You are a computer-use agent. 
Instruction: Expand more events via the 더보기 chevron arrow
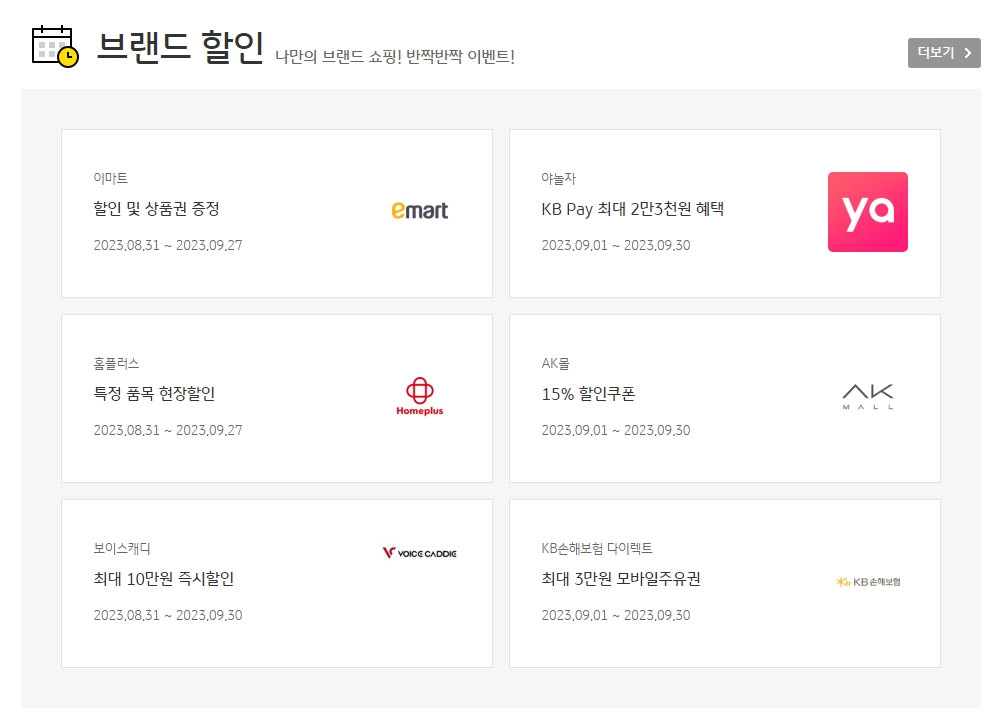click(x=965, y=53)
